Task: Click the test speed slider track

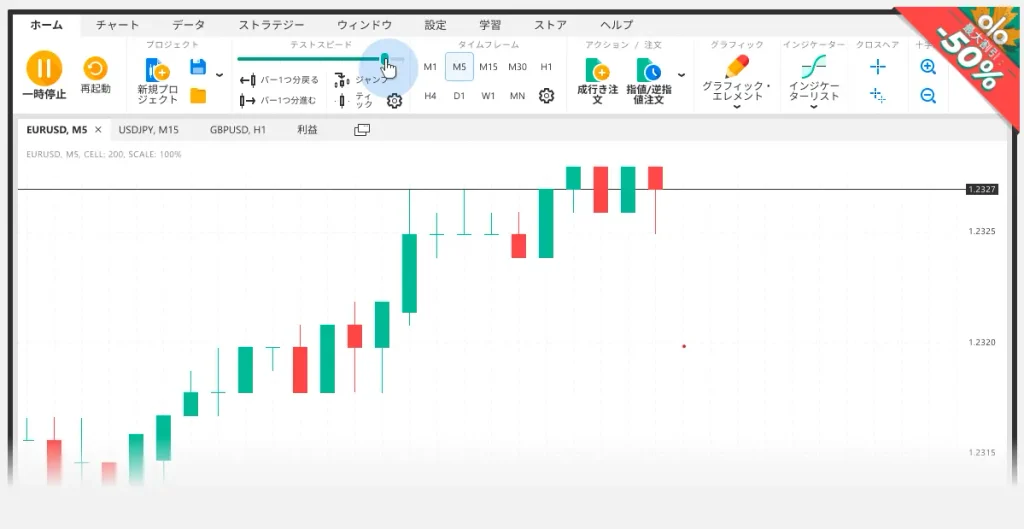Action: point(320,59)
